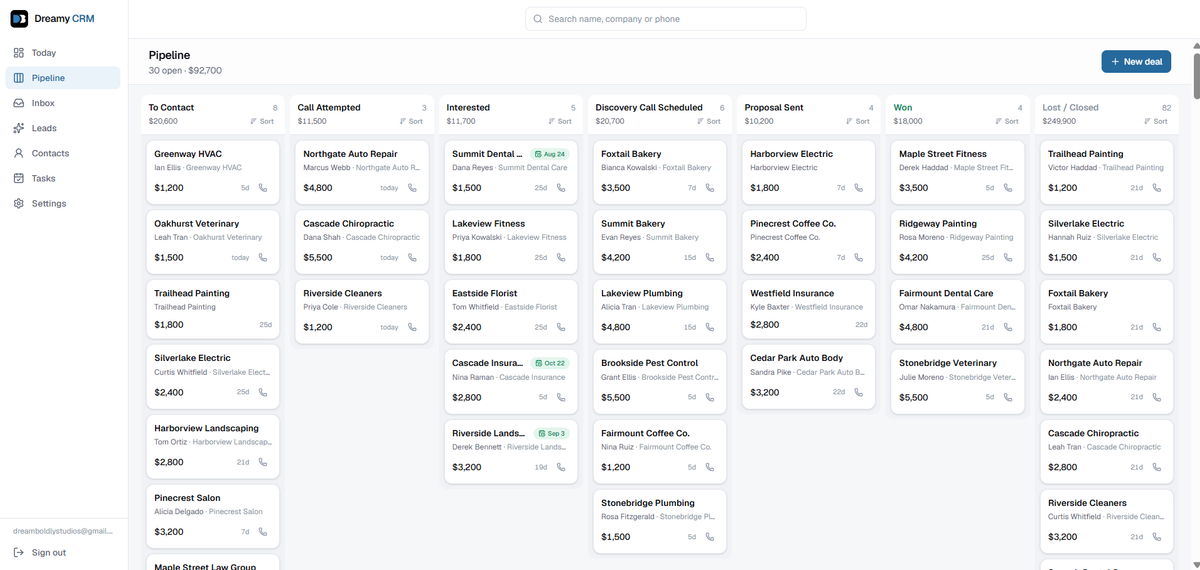Open the Inbox section

click(64, 103)
